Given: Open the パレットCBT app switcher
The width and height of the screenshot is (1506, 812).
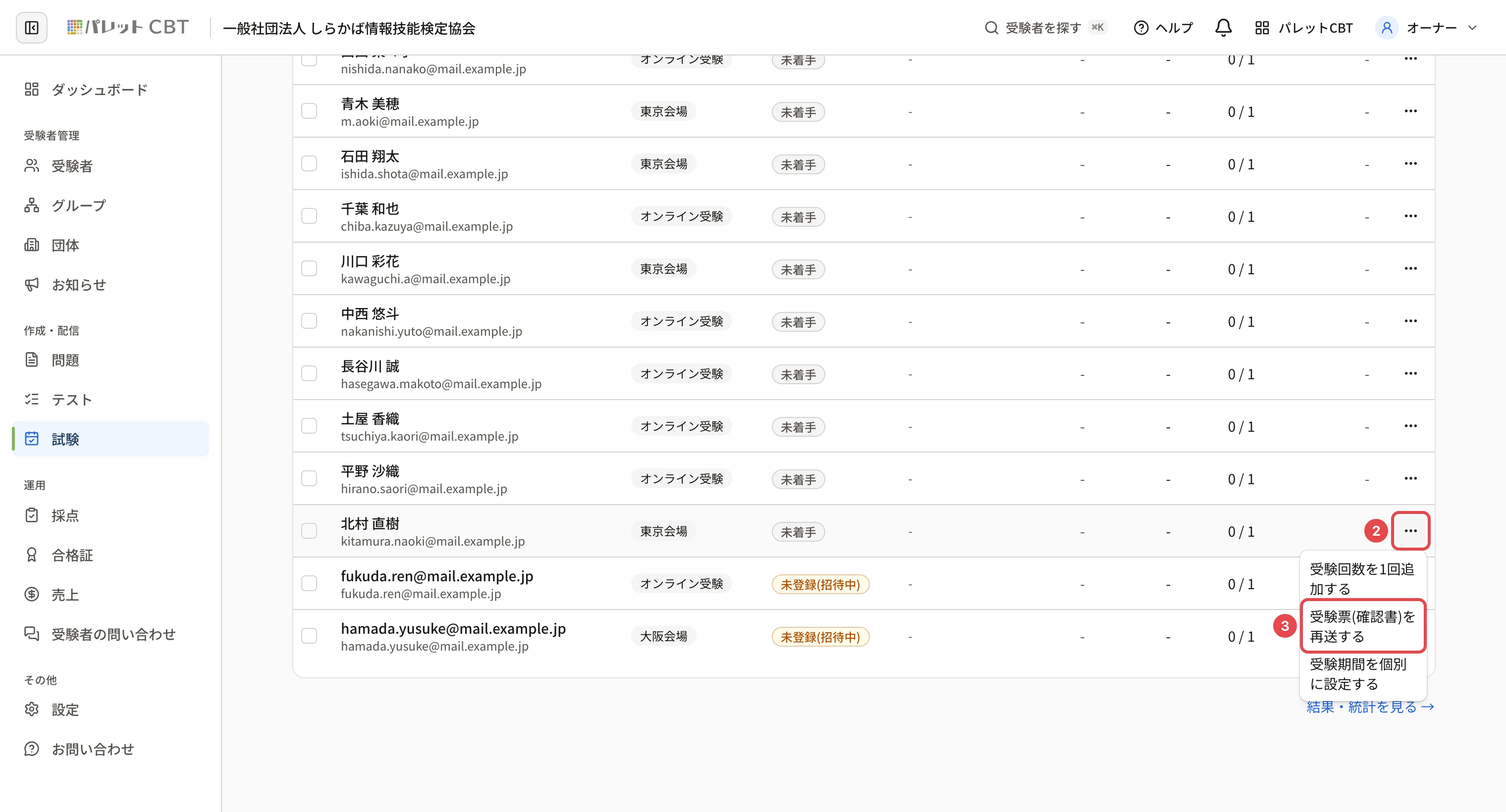Looking at the screenshot, I should point(1304,27).
